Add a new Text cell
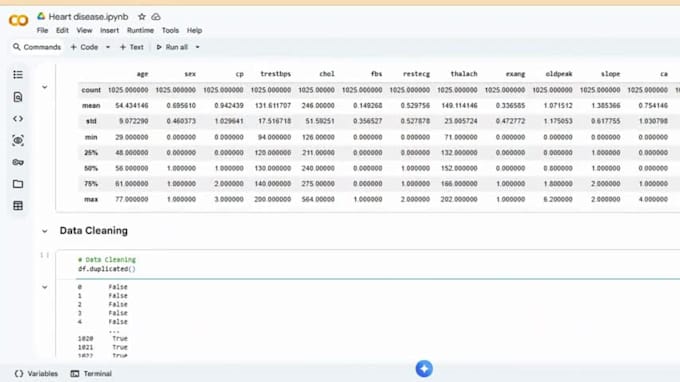 coord(131,47)
